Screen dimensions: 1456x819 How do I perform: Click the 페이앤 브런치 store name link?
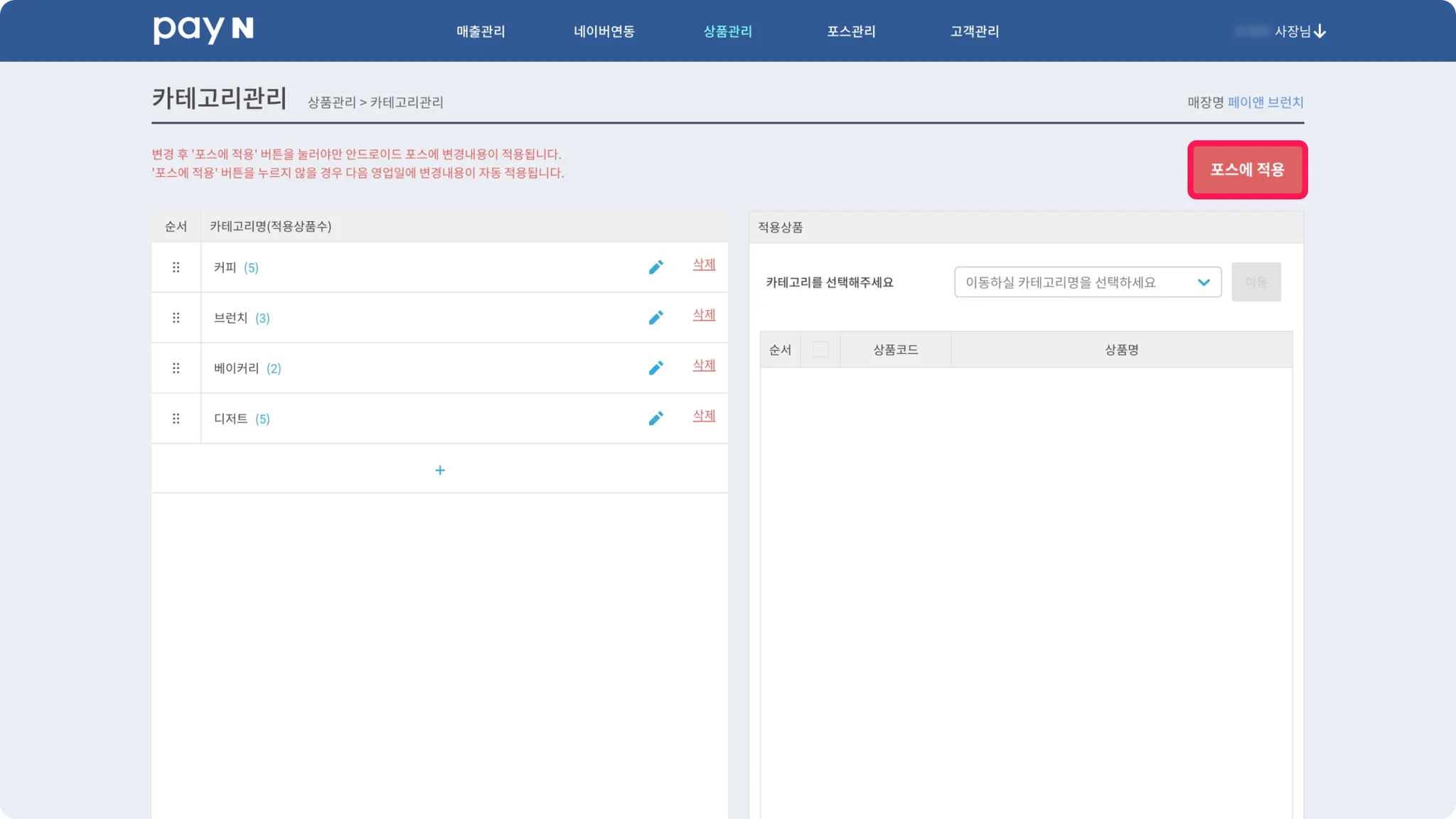click(x=1265, y=102)
